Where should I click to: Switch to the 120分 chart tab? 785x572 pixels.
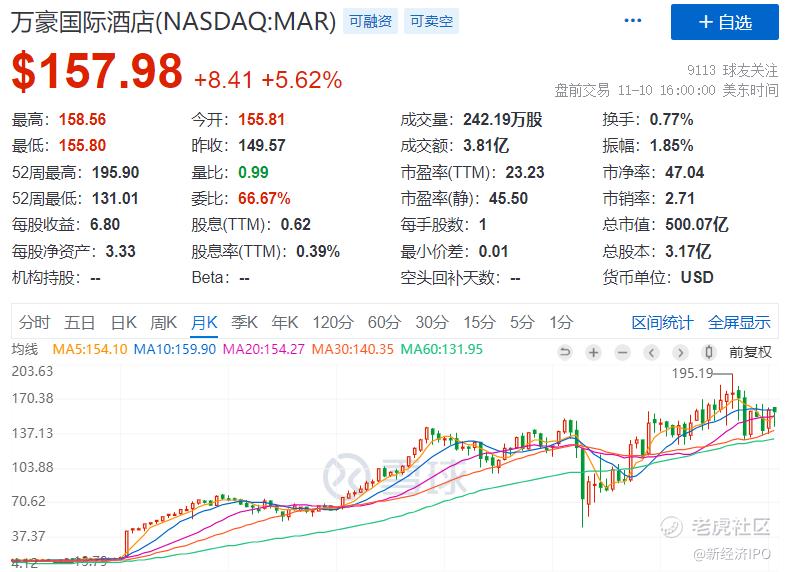pos(333,322)
